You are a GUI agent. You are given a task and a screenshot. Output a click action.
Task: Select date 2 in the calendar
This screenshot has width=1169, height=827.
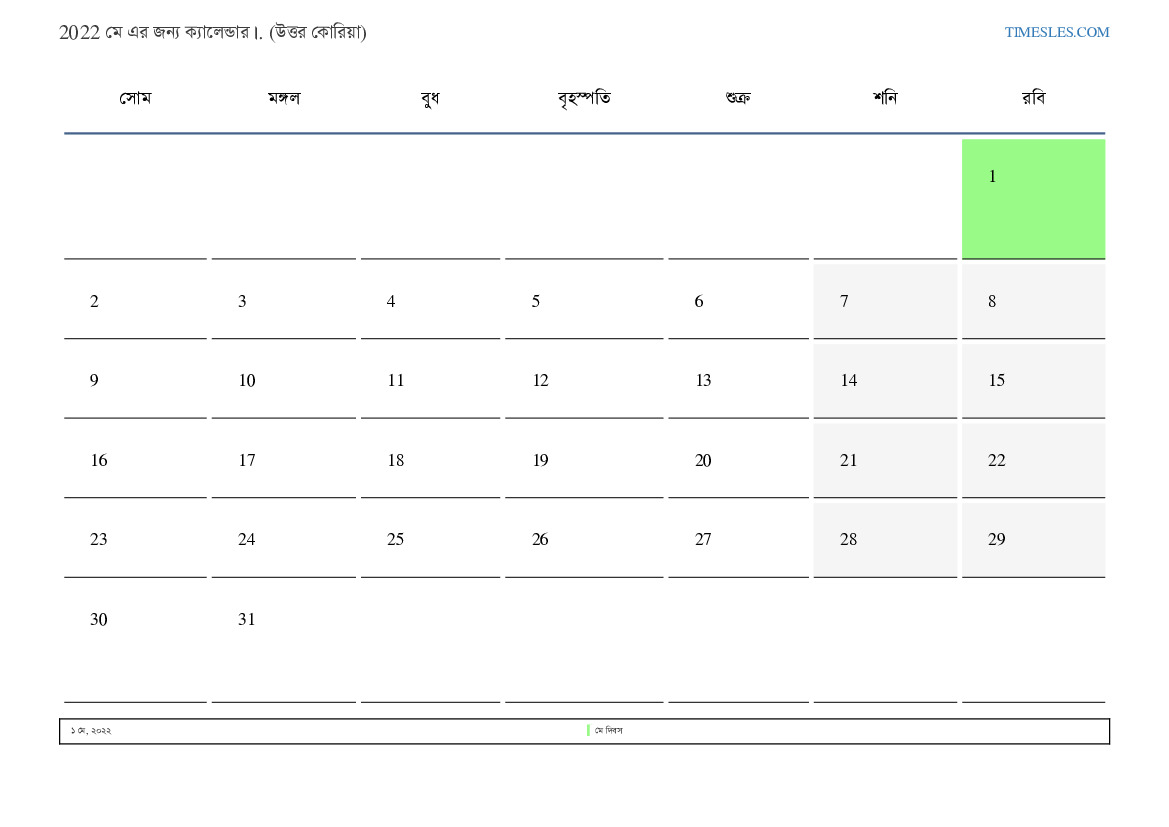[135, 301]
